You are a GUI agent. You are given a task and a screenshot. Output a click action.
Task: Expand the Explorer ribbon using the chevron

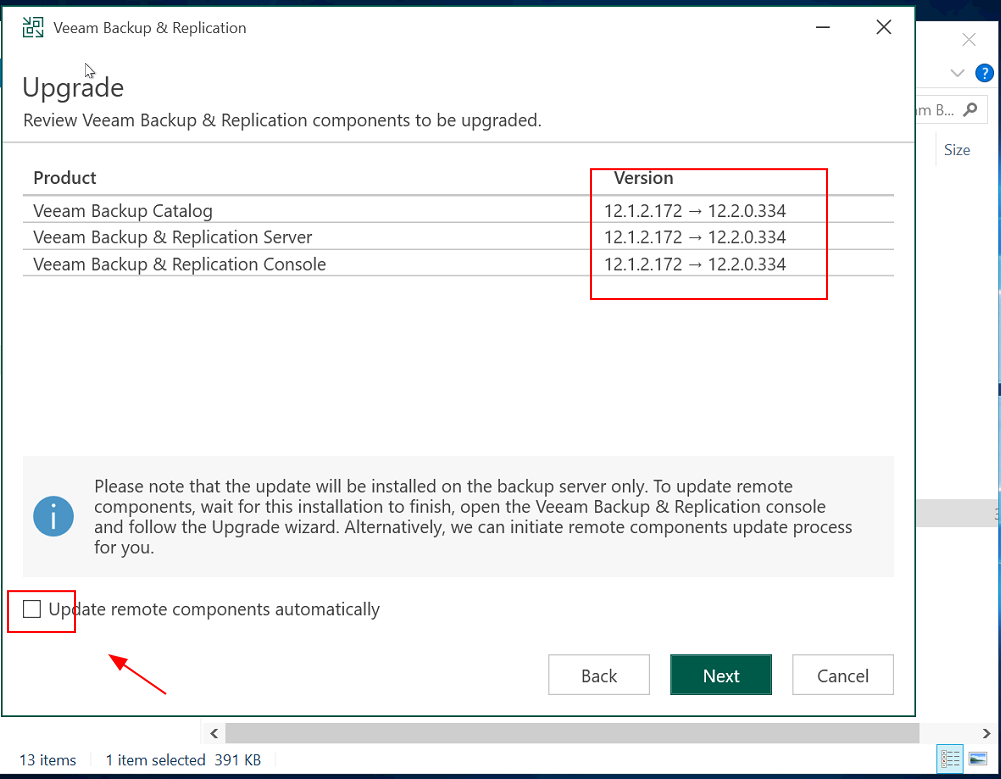pos(957,73)
